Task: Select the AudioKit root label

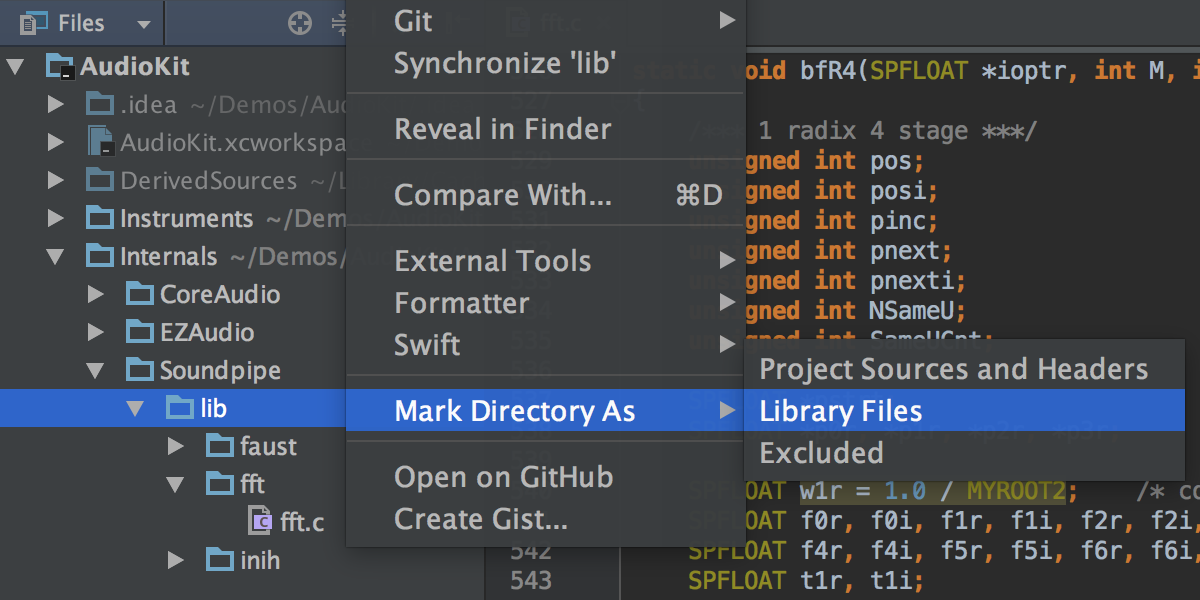Action: [x=135, y=68]
